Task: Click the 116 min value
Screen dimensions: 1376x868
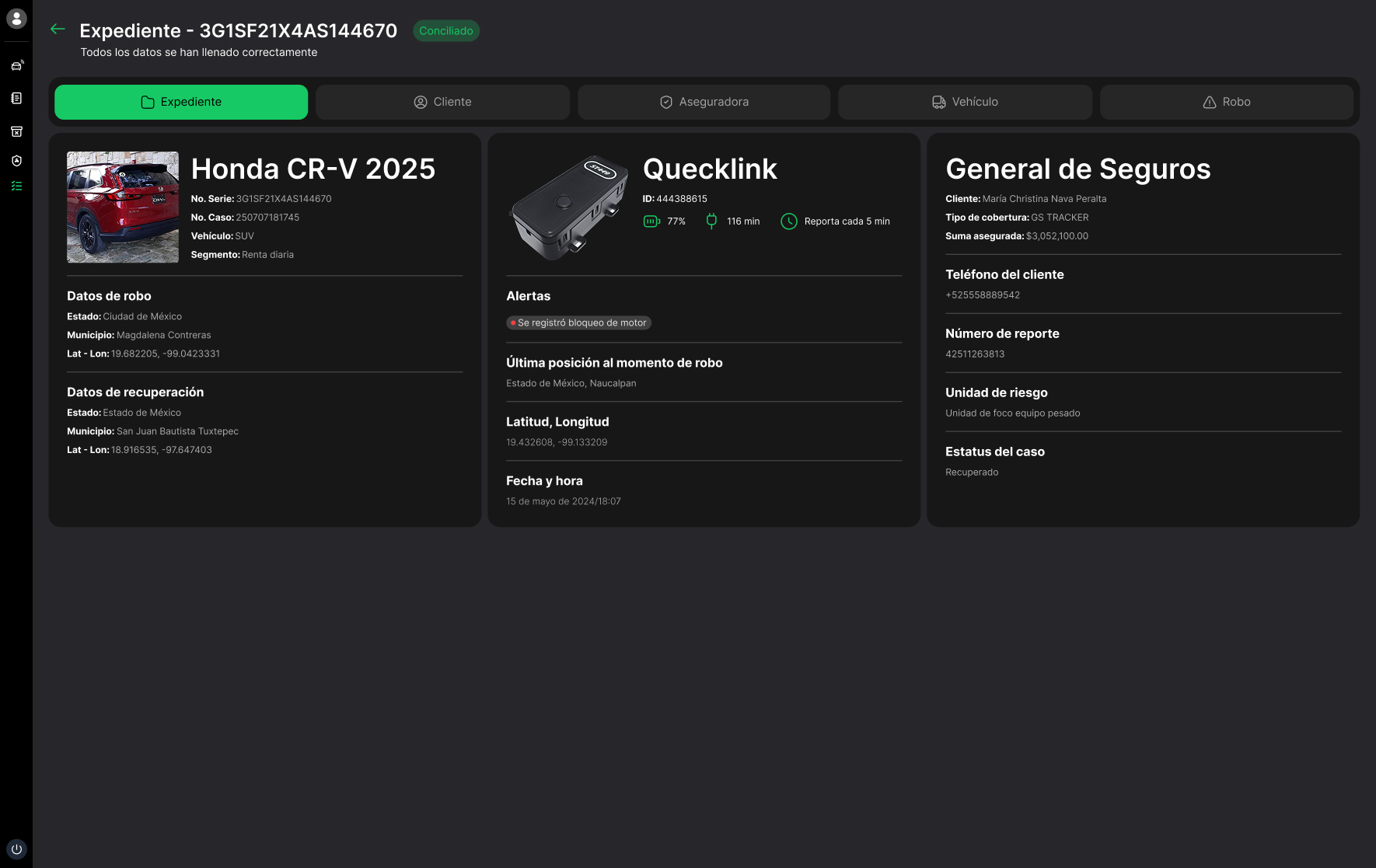Action: [743, 221]
